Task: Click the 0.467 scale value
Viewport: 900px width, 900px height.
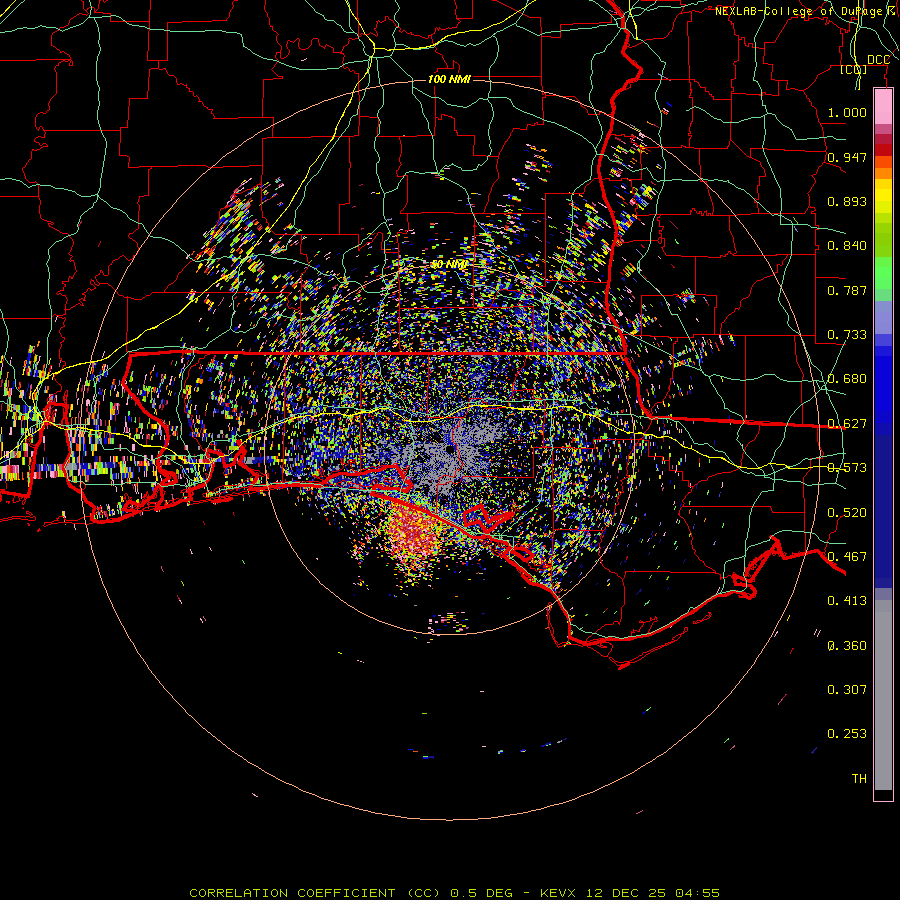Action: (x=847, y=557)
